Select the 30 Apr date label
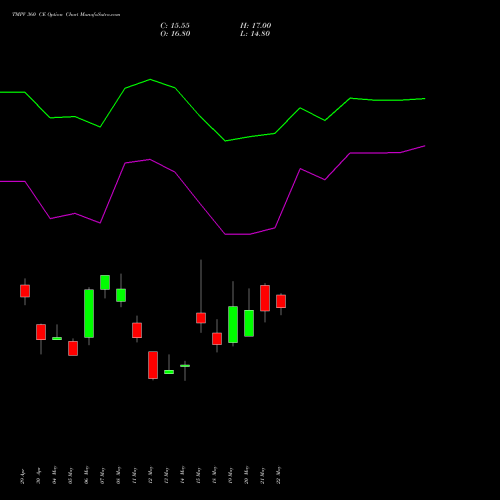This screenshot has height=500, width=500. point(38,476)
